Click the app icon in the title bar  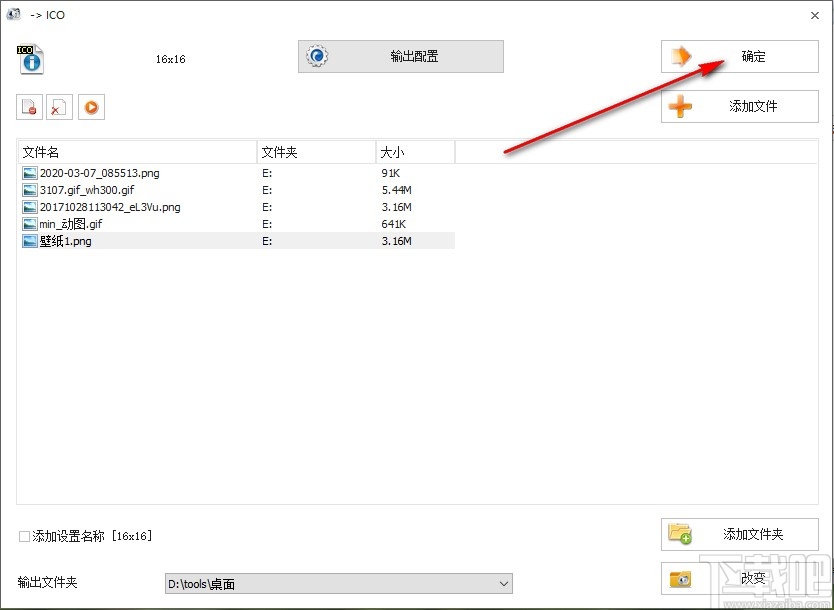tap(13, 14)
